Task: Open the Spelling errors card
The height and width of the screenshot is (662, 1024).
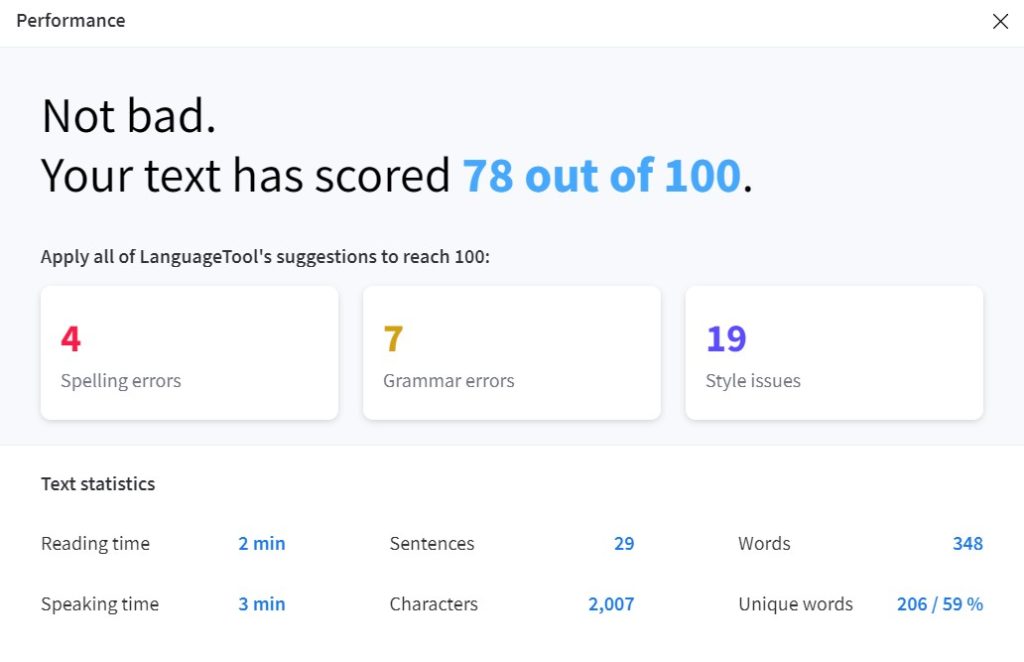Action: 189,353
